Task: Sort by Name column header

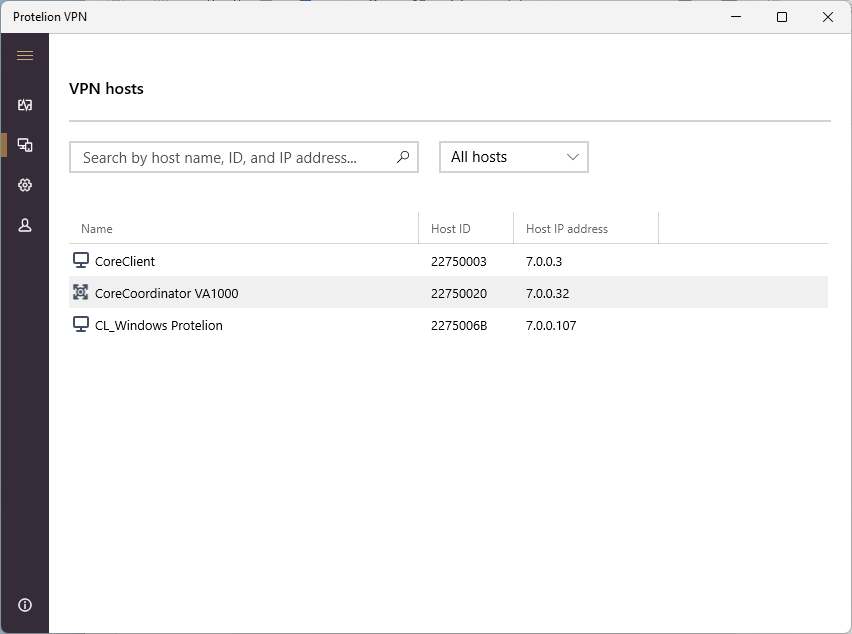Action: [97, 229]
